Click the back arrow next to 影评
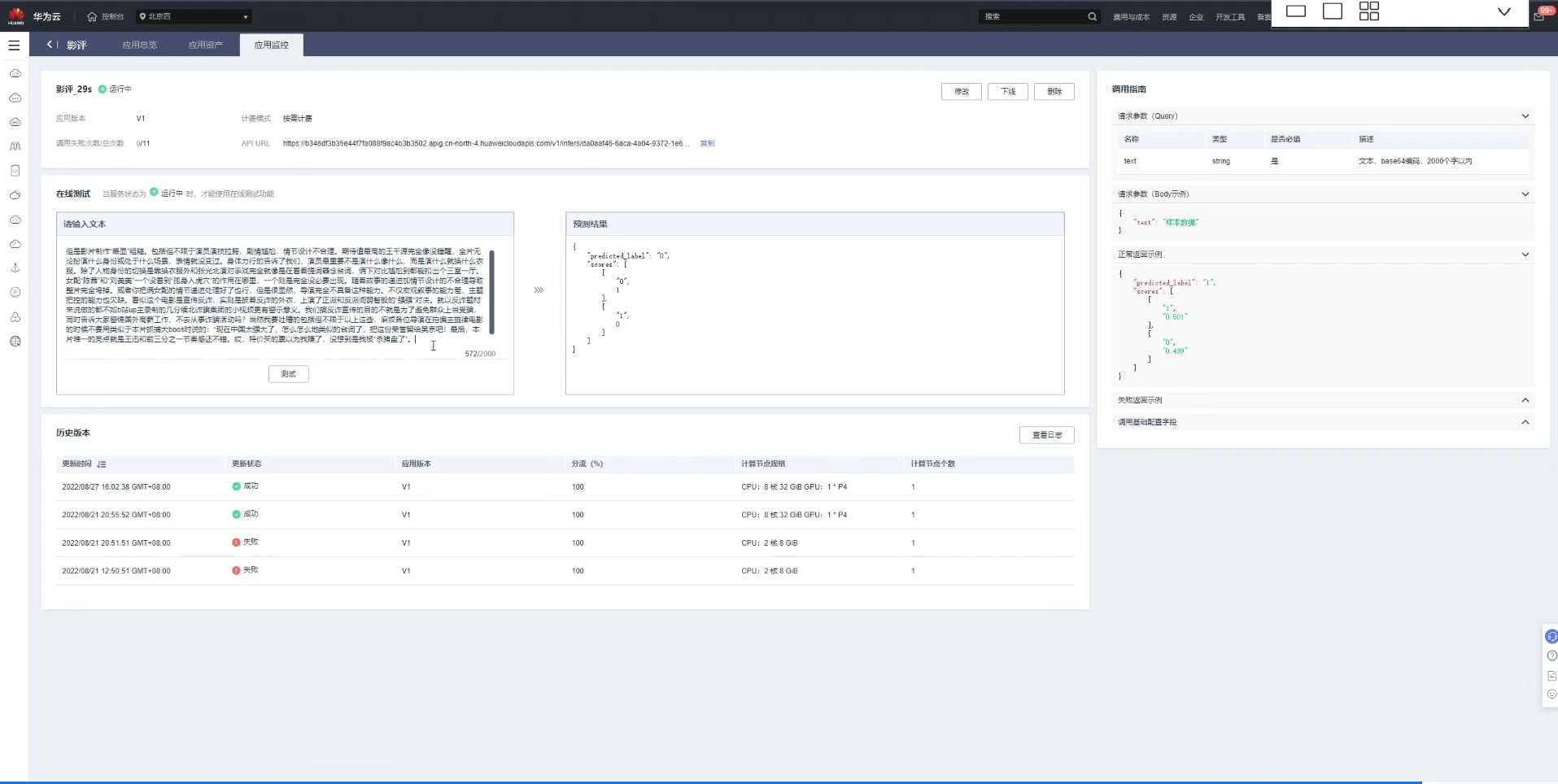The height and width of the screenshot is (784, 1558). (50, 45)
